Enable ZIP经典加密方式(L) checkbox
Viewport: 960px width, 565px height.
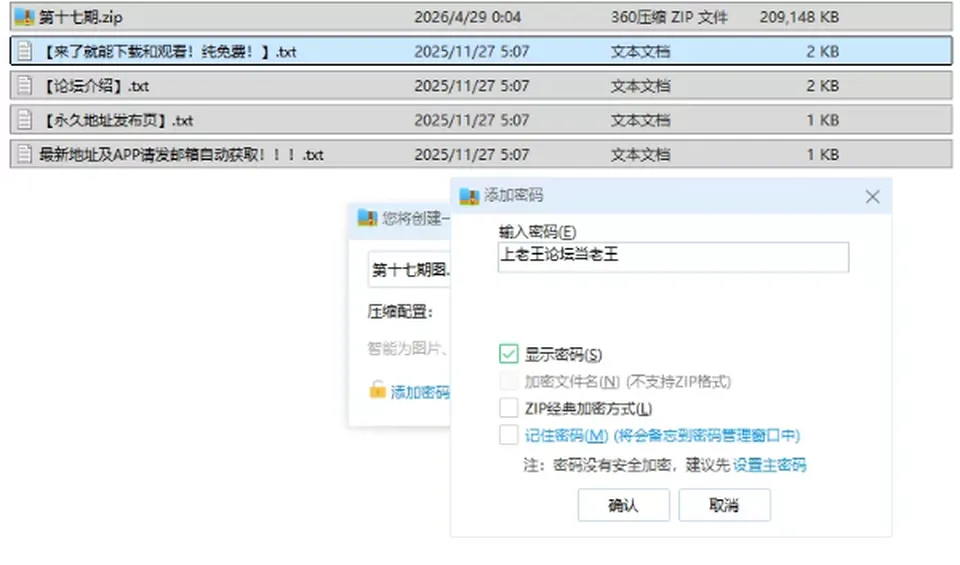pyautogui.click(x=509, y=408)
